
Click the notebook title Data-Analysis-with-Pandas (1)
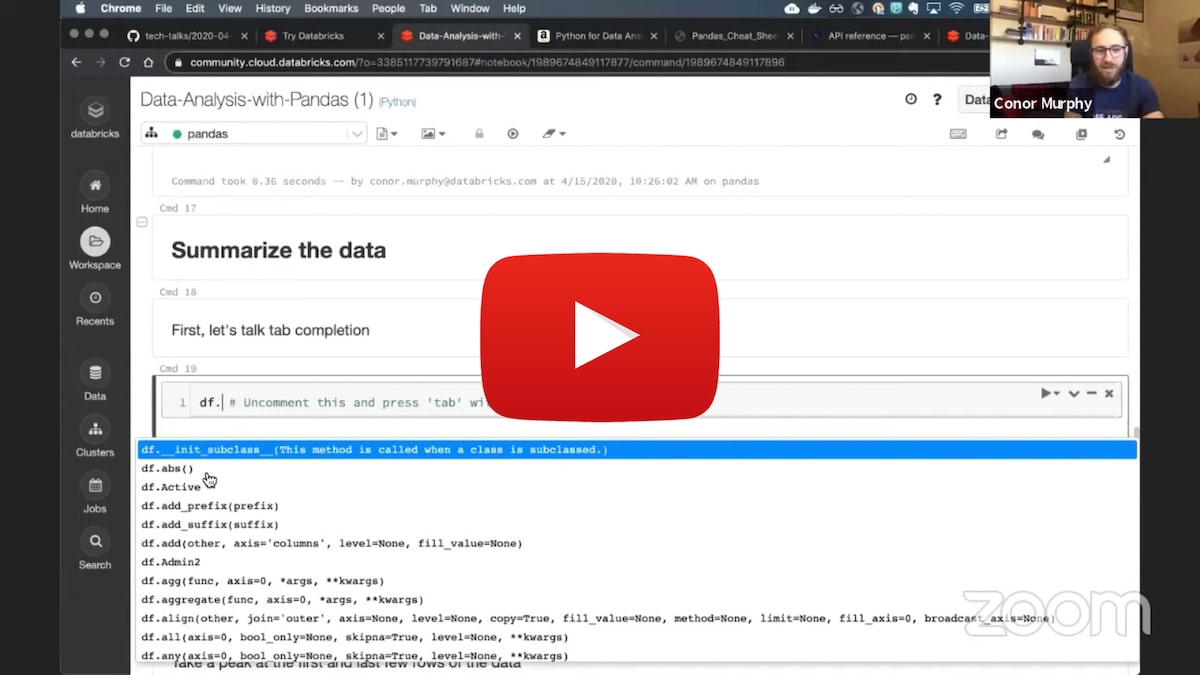click(x=256, y=100)
